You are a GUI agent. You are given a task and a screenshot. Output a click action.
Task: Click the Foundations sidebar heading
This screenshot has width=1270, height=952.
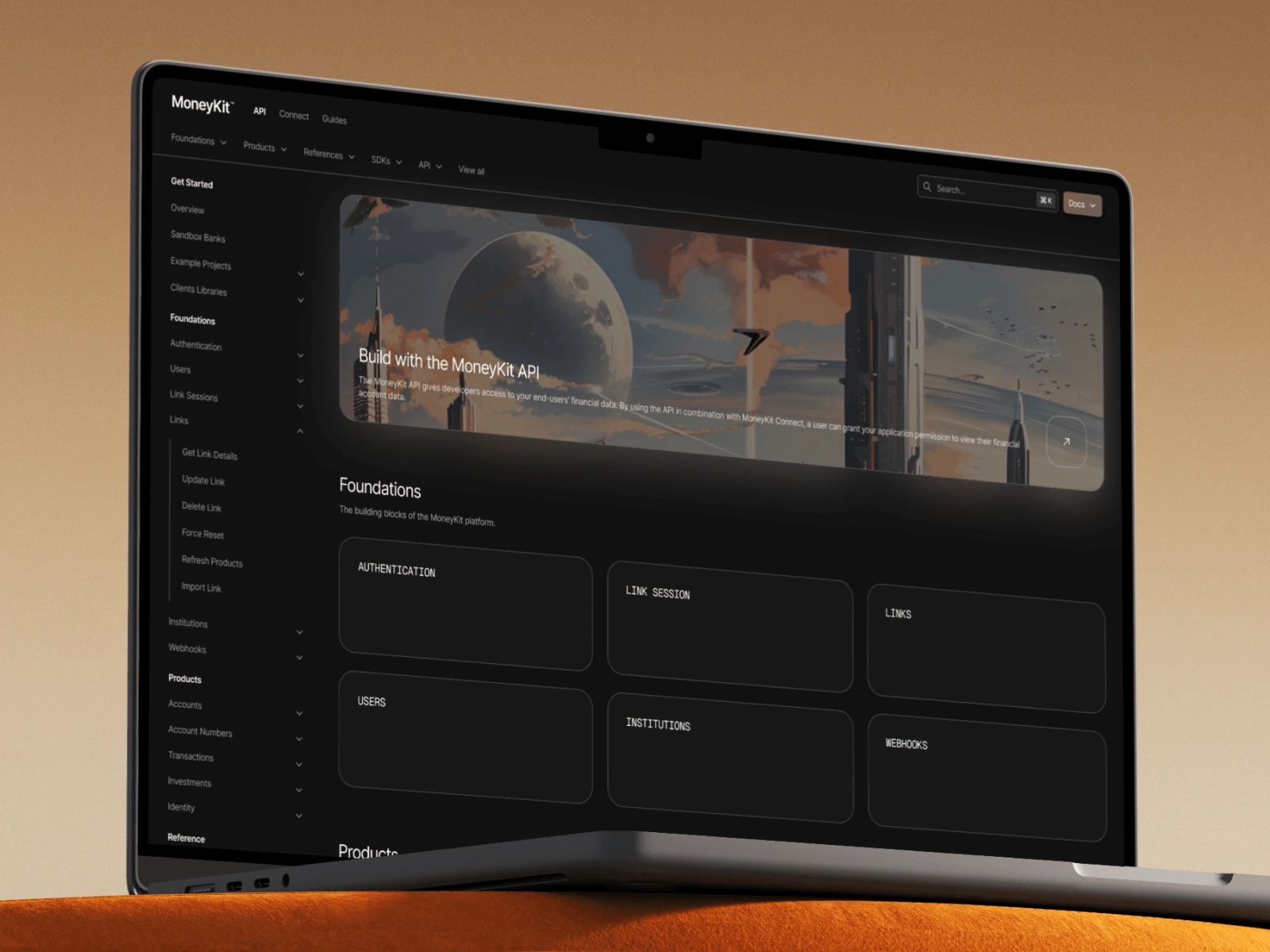pos(193,319)
